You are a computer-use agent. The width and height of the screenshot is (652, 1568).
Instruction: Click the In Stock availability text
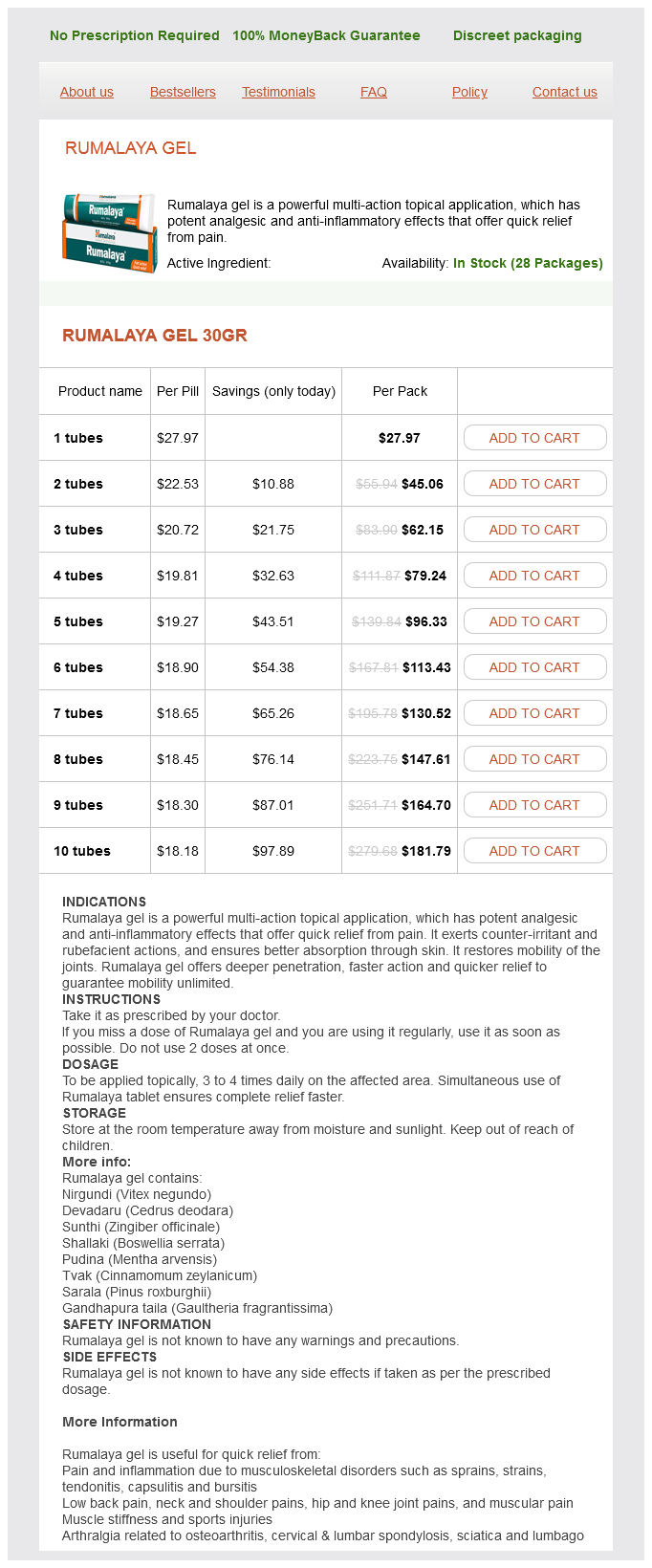pyautogui.click(x=528, y=263)
